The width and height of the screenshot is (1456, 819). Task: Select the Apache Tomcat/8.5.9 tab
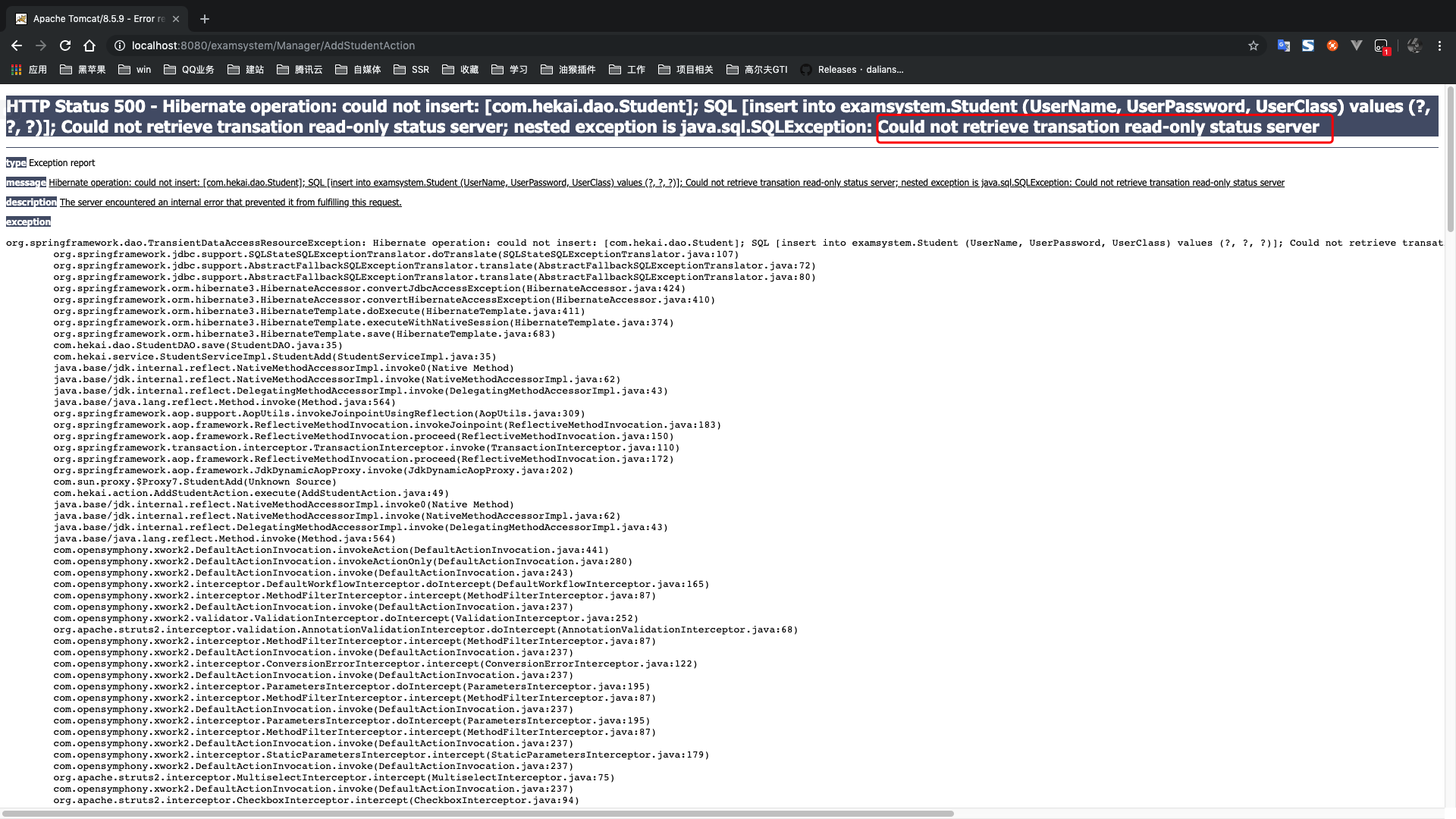pyautogui.click(x=97, y=19)
